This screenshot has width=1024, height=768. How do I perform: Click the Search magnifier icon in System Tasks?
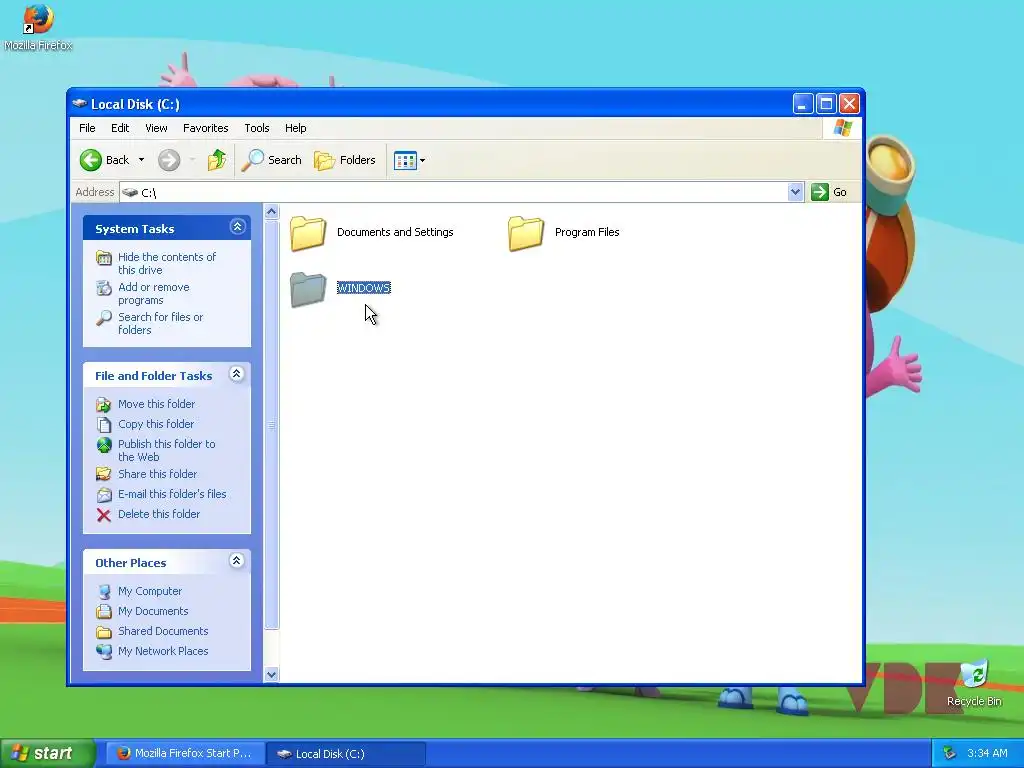104,318
